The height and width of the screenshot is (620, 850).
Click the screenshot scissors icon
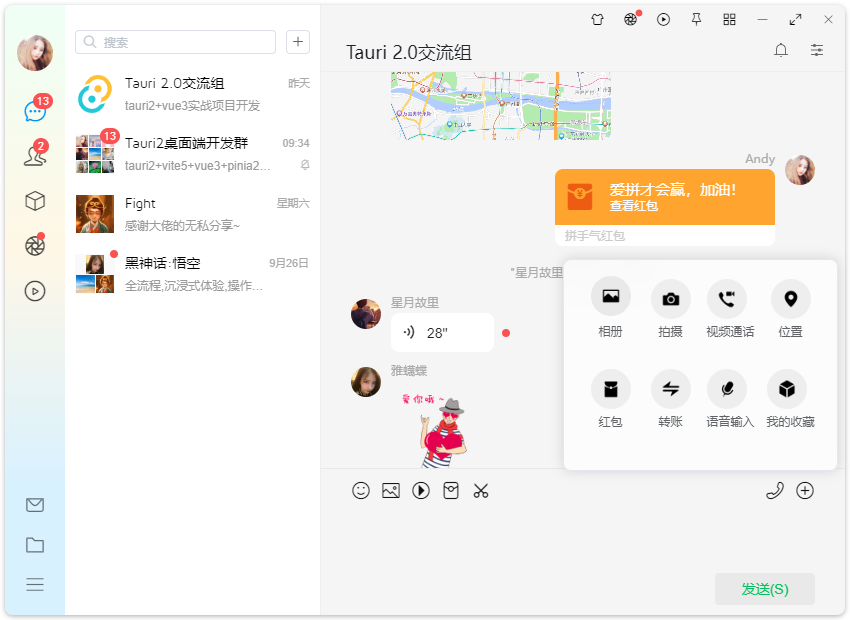tap(481, 491)
